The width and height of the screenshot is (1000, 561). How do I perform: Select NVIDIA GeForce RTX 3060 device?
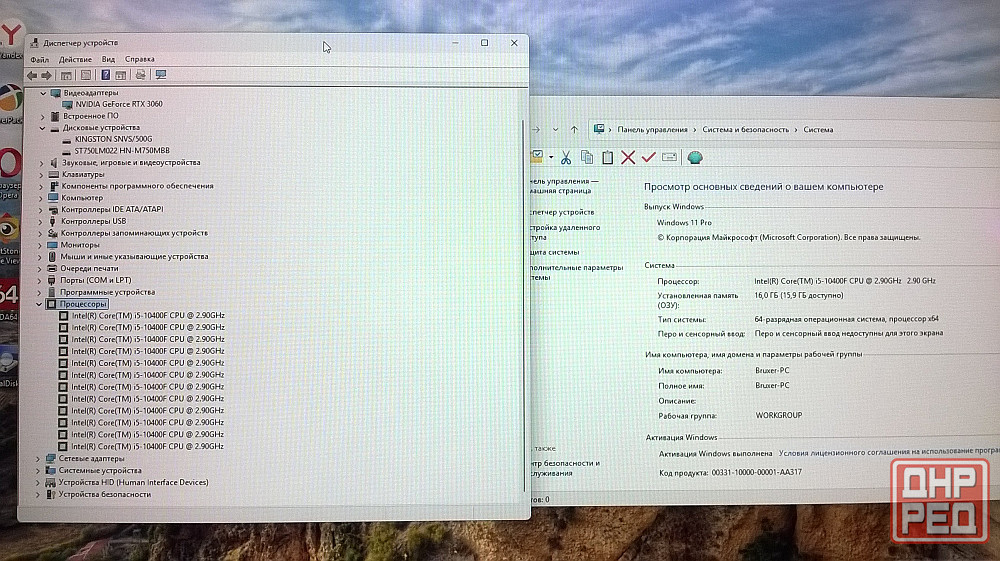118,104
